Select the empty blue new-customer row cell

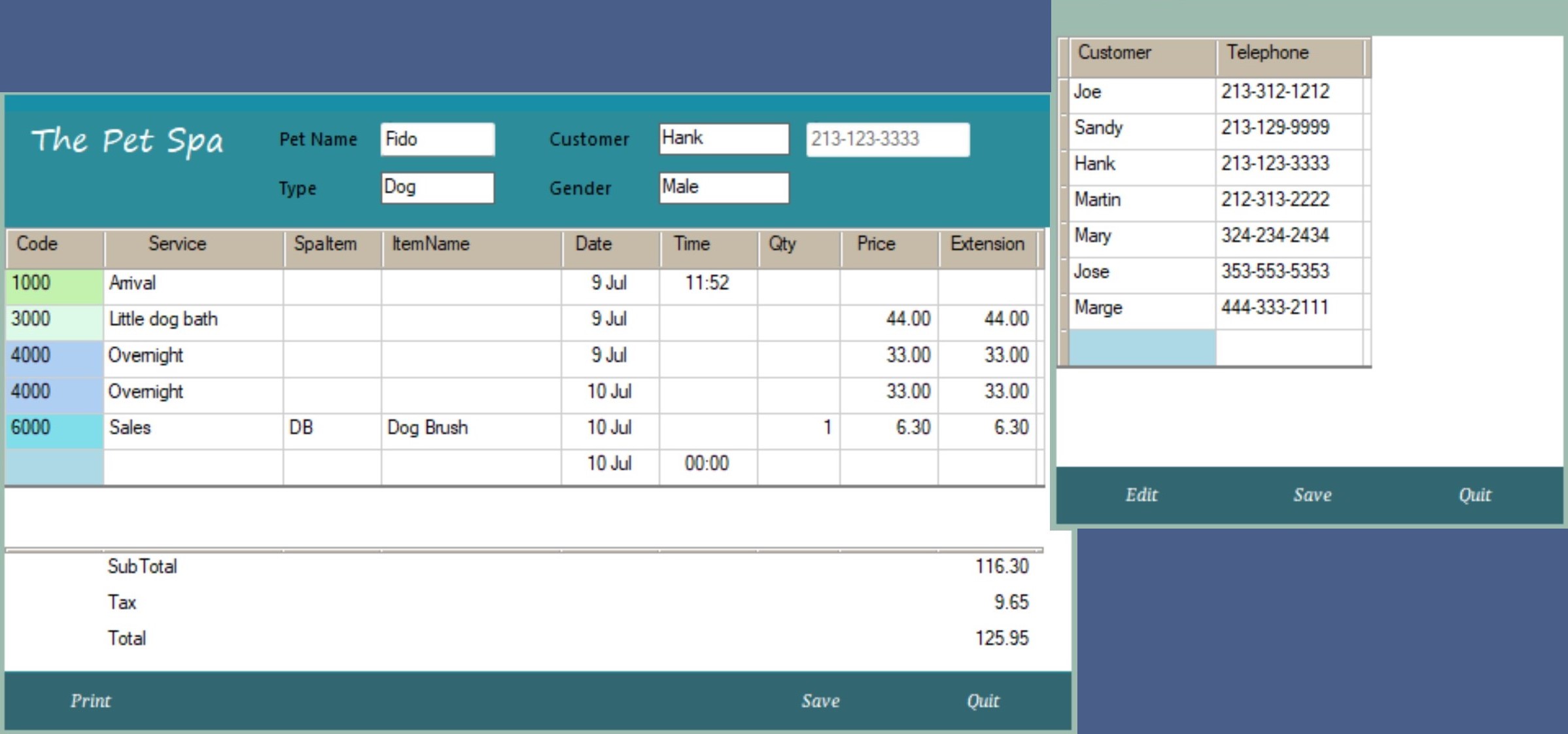(x=1141, y=347)
